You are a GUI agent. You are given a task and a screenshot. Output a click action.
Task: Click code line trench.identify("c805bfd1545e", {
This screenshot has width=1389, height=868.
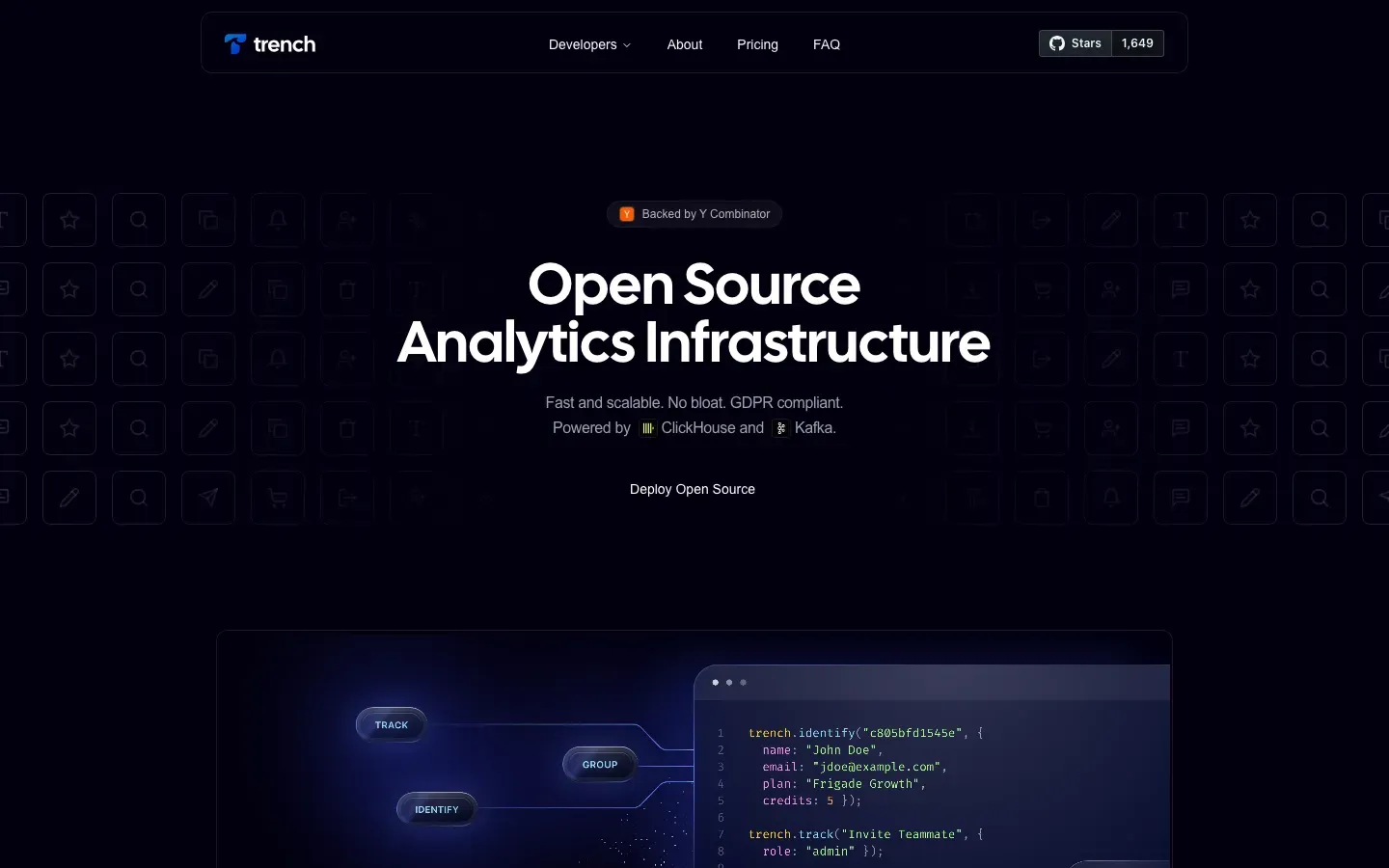click(865, 733)
